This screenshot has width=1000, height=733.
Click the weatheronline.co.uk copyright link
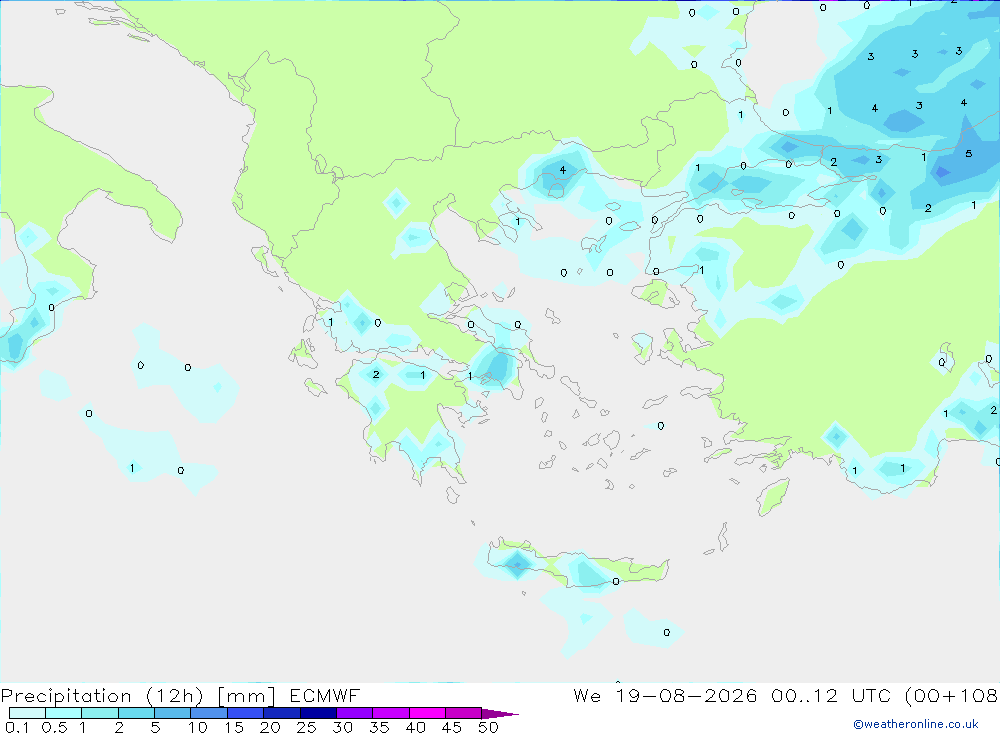tap(915, 724)
